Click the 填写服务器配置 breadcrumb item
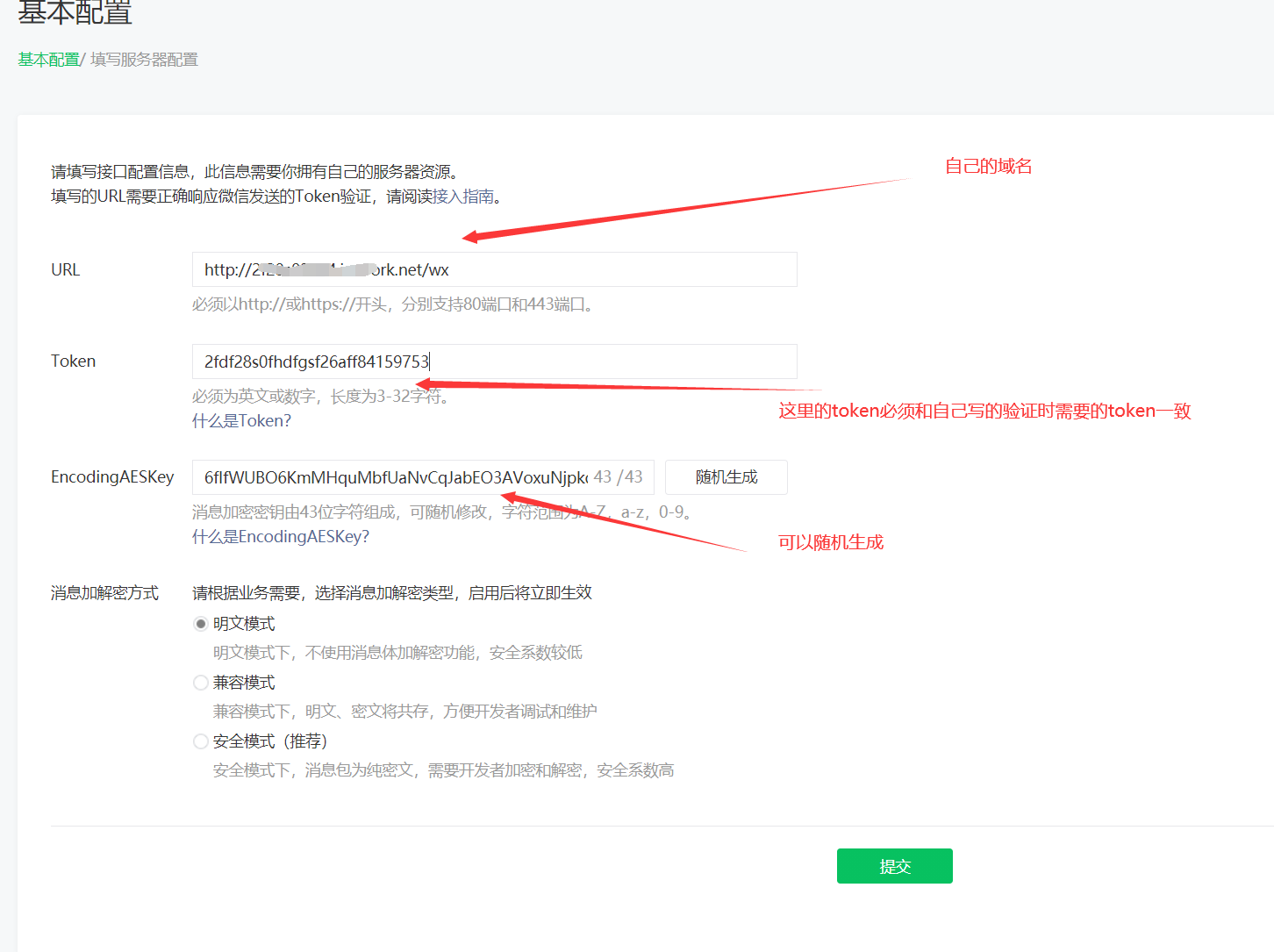 (x=142, y=59)
